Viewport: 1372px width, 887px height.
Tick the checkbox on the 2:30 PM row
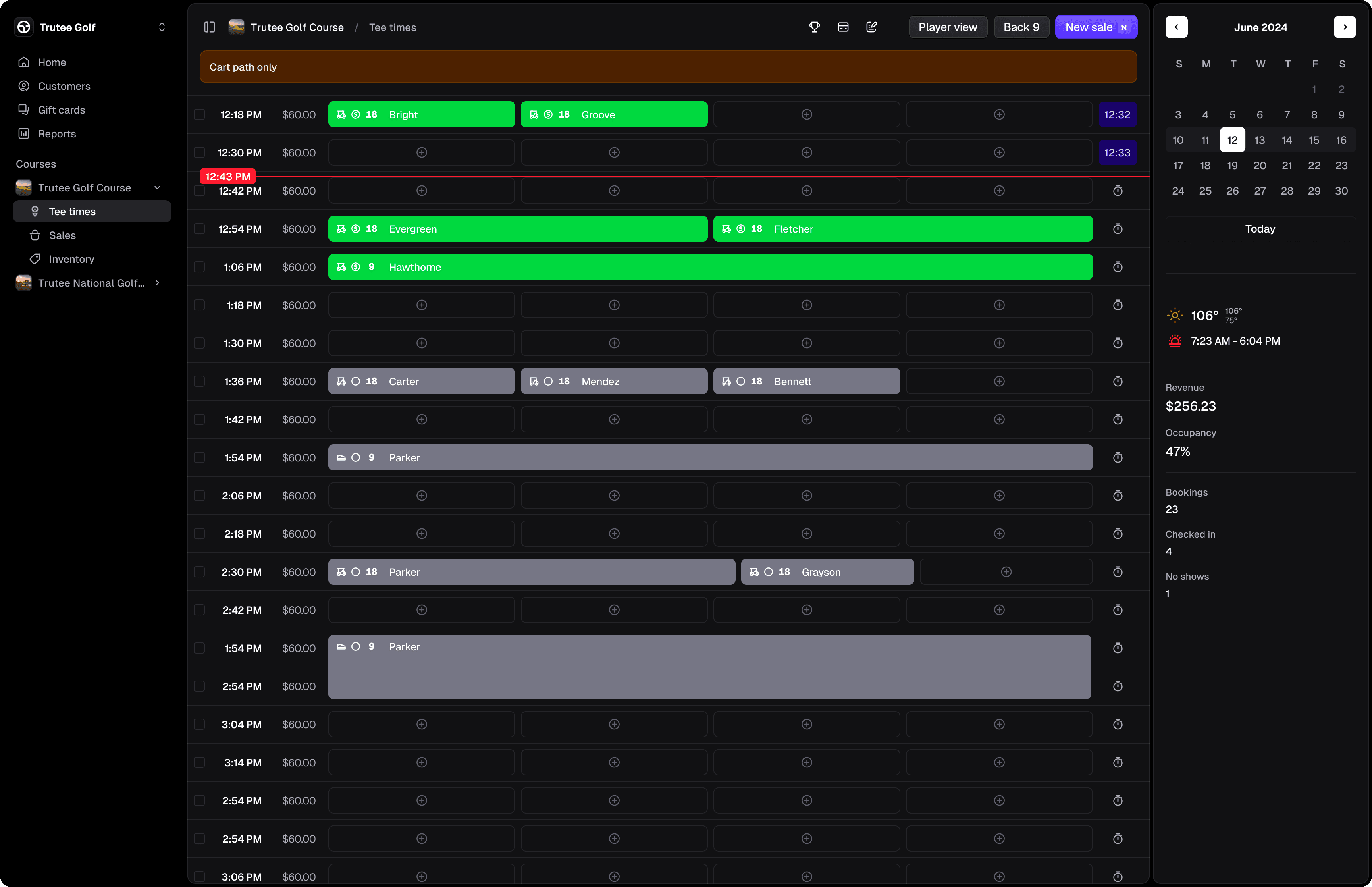(199, 571)
